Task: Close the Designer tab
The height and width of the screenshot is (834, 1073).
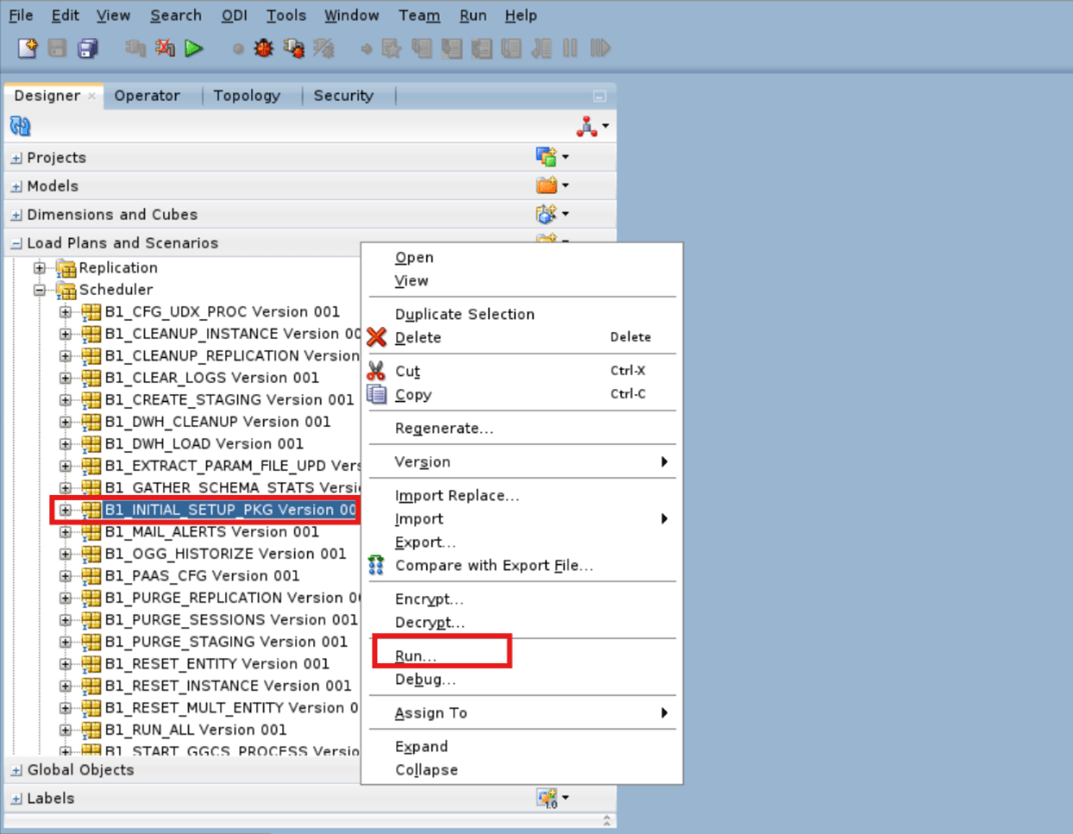Action: tap(92, 96)
